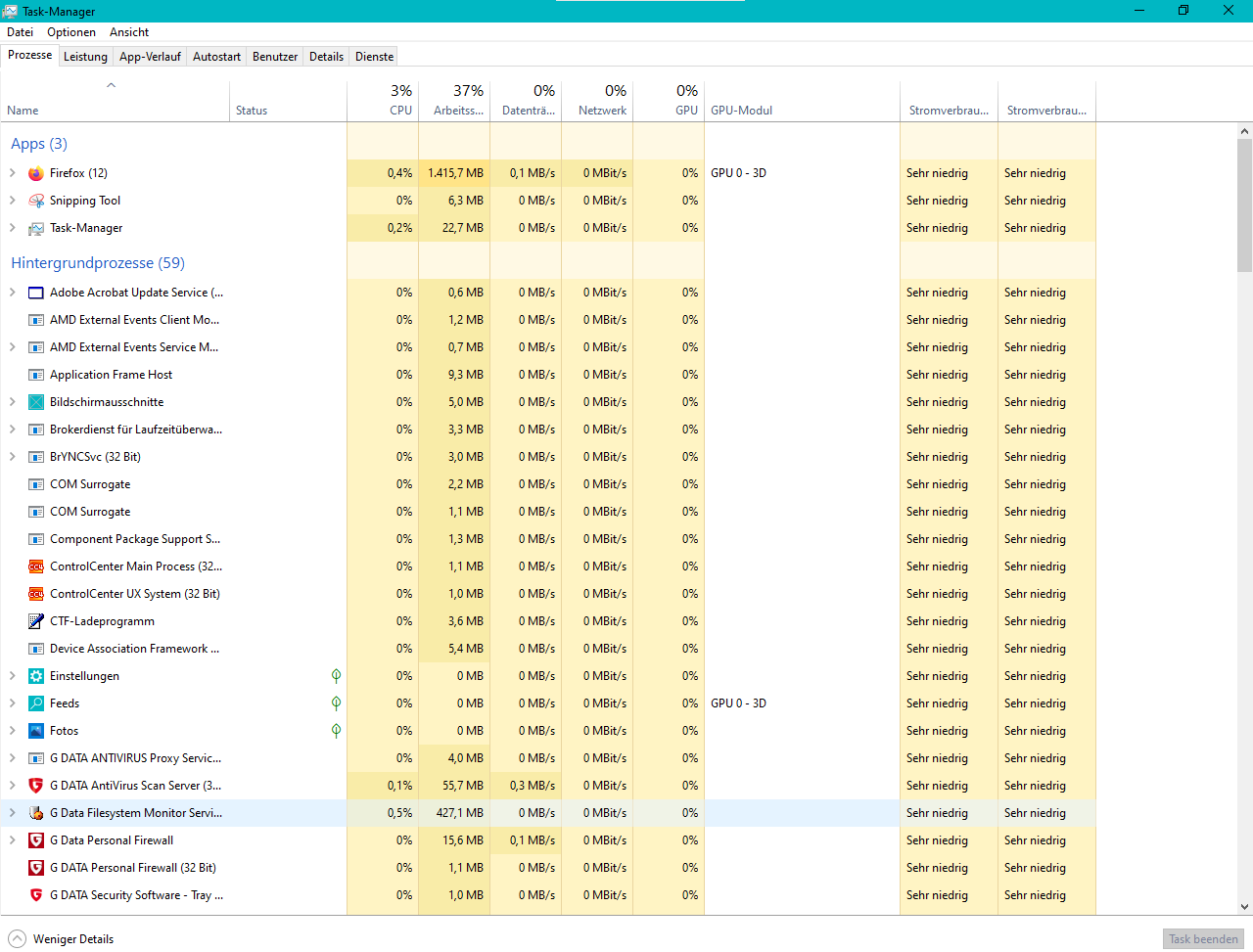Viewport: 1253px width, 952px height.
Task: Click the Snipping Tool scissors icon
Action: coord(36,201)
